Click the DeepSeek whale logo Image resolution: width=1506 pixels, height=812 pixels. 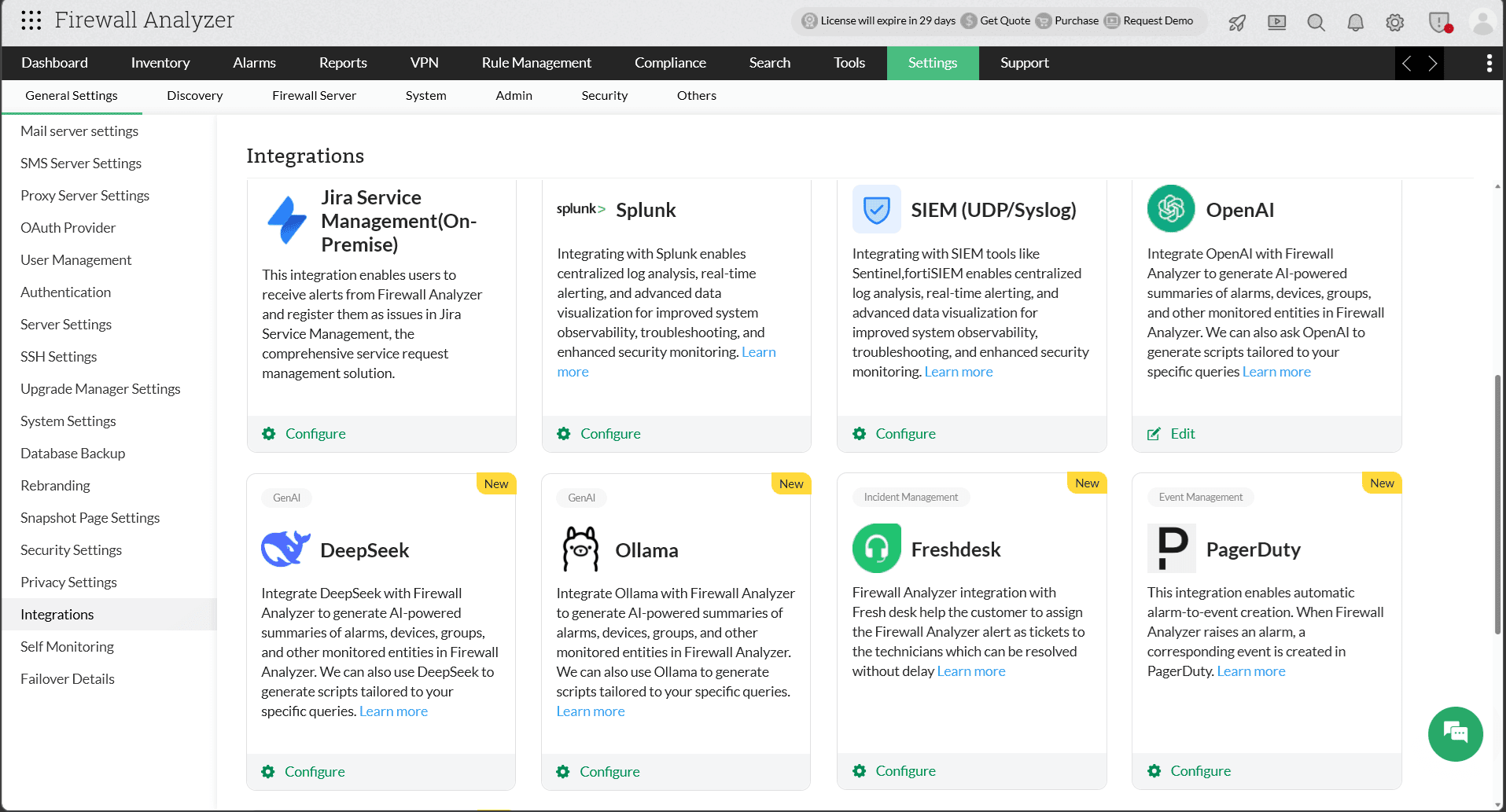pos(285,549)
